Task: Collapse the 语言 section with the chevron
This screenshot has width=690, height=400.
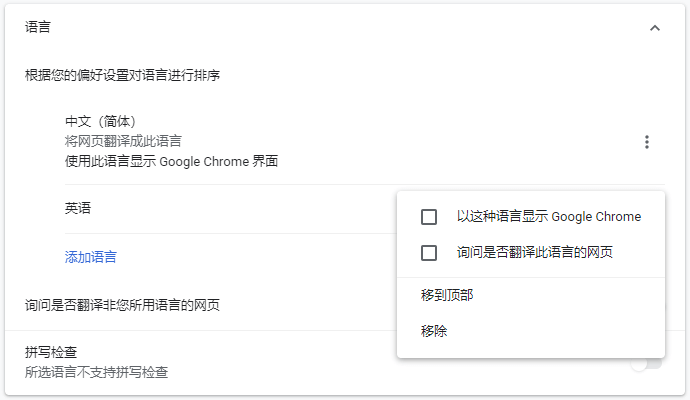Action: [655, 28]
